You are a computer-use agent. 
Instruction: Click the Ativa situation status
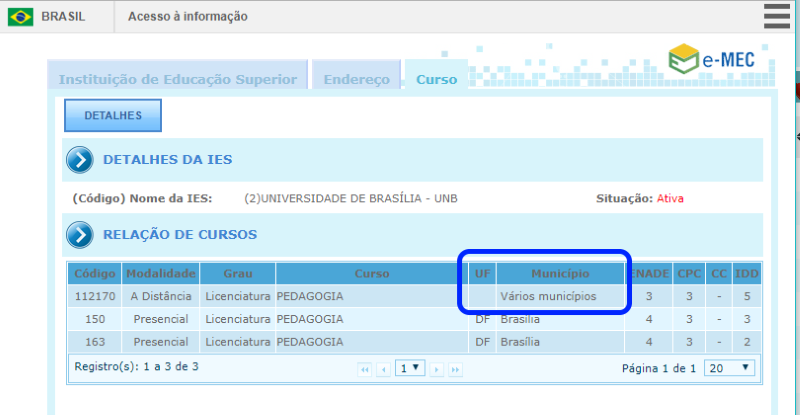pyautogui.click(x=670, y=199)
